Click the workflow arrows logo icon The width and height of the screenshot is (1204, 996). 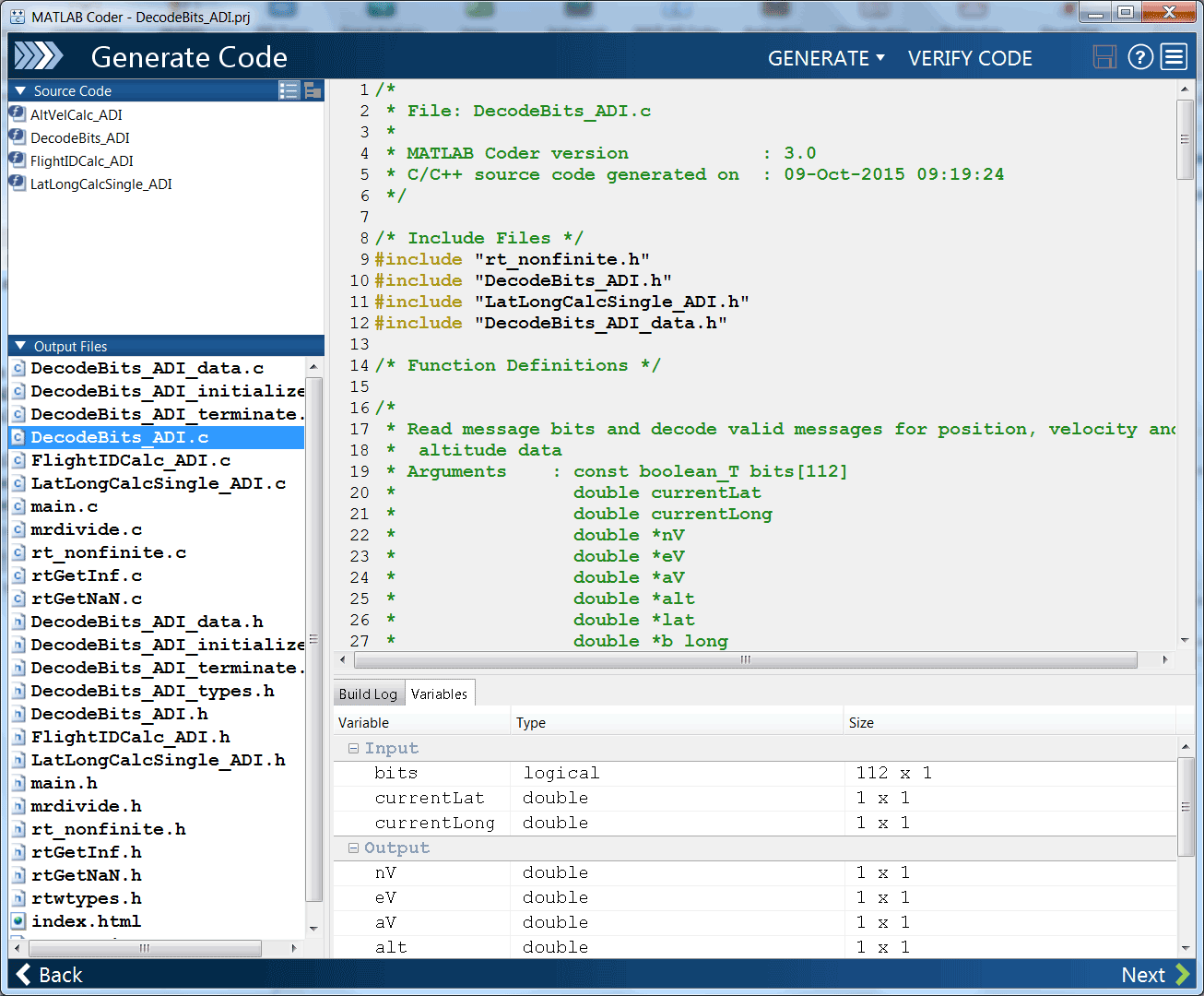39,57
